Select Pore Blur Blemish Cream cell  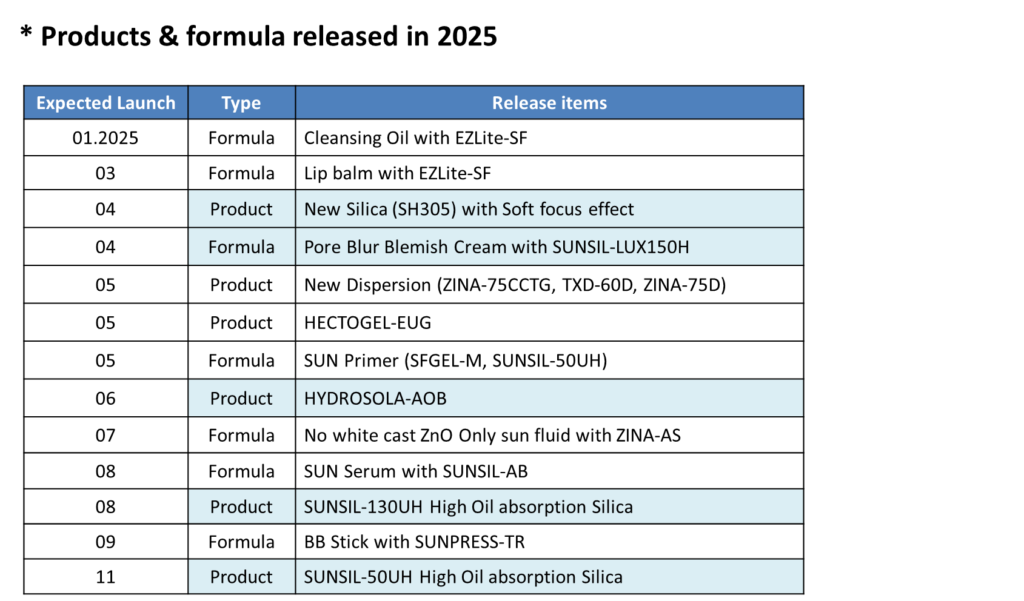tap(549, 246)
